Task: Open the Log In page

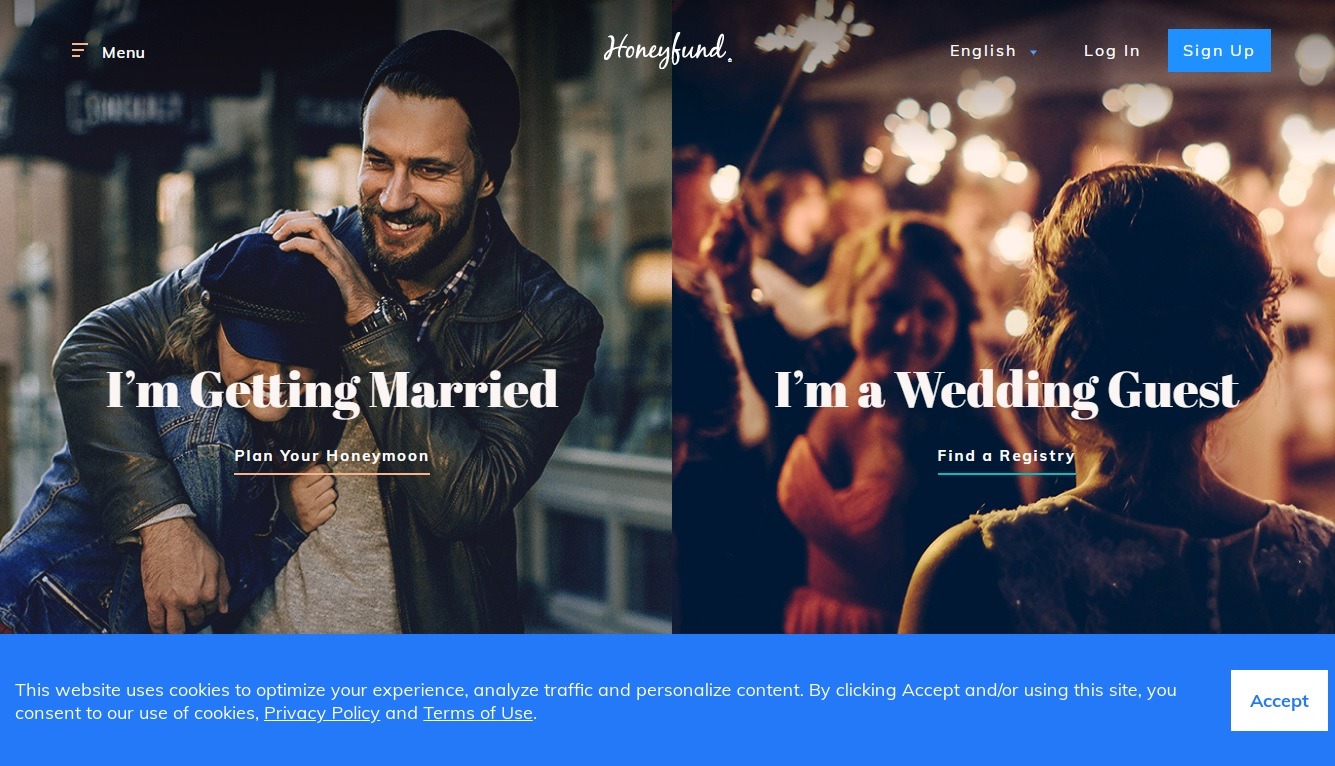Action: (x=1112, y=51)
